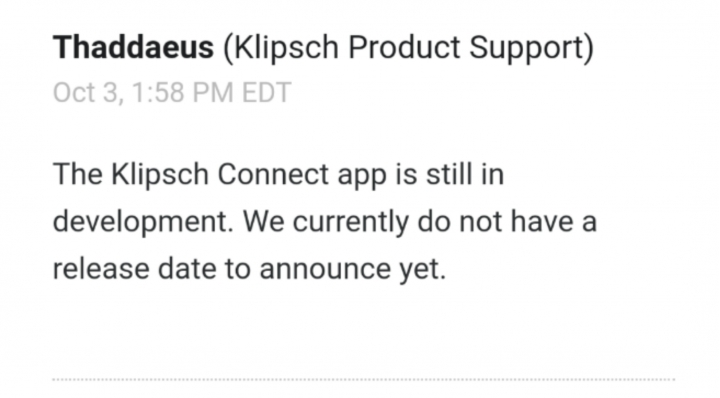
Task: Click the word currently in the message
Action: pos(350,223)
